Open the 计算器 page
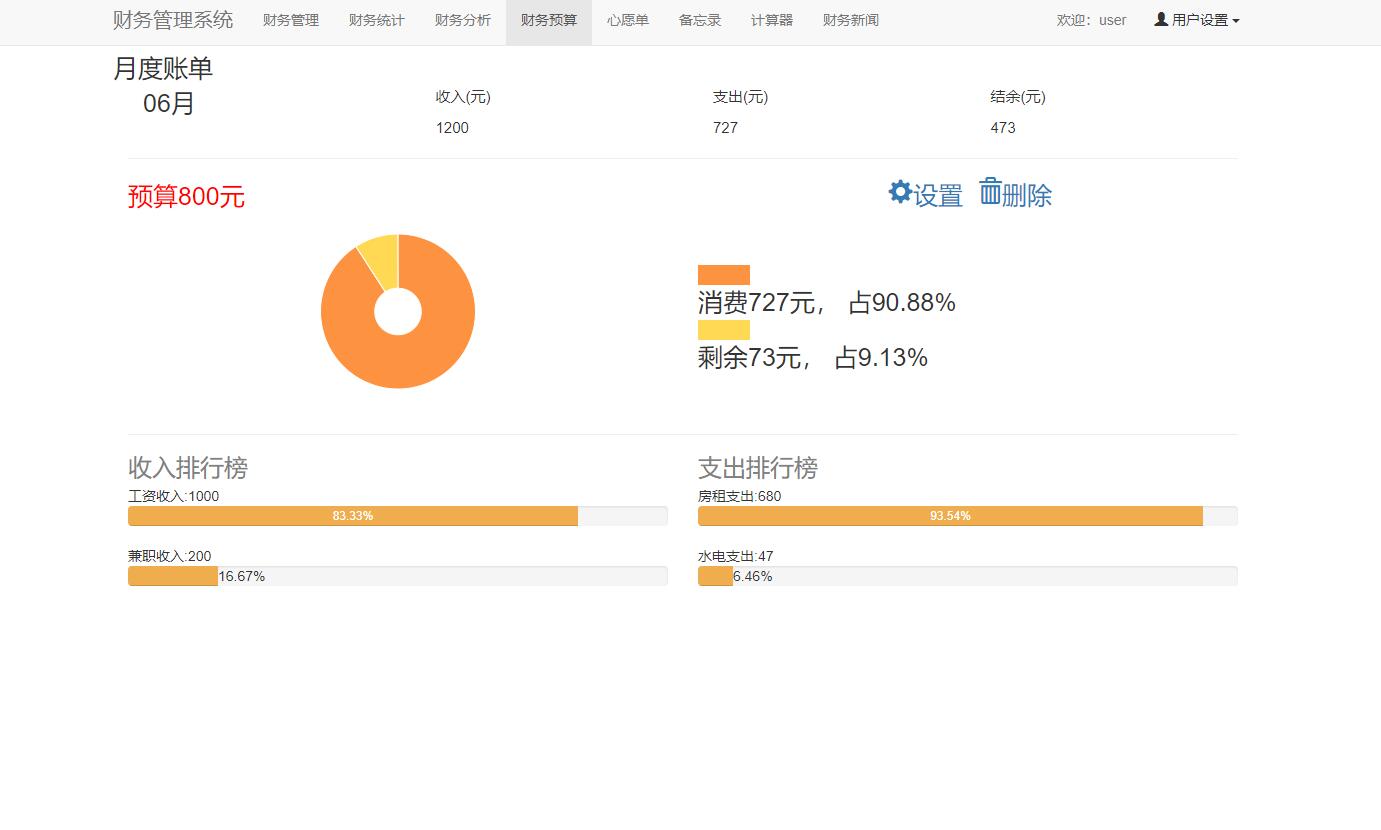This screenshot has width=1381, height=830. click(770, 20)
